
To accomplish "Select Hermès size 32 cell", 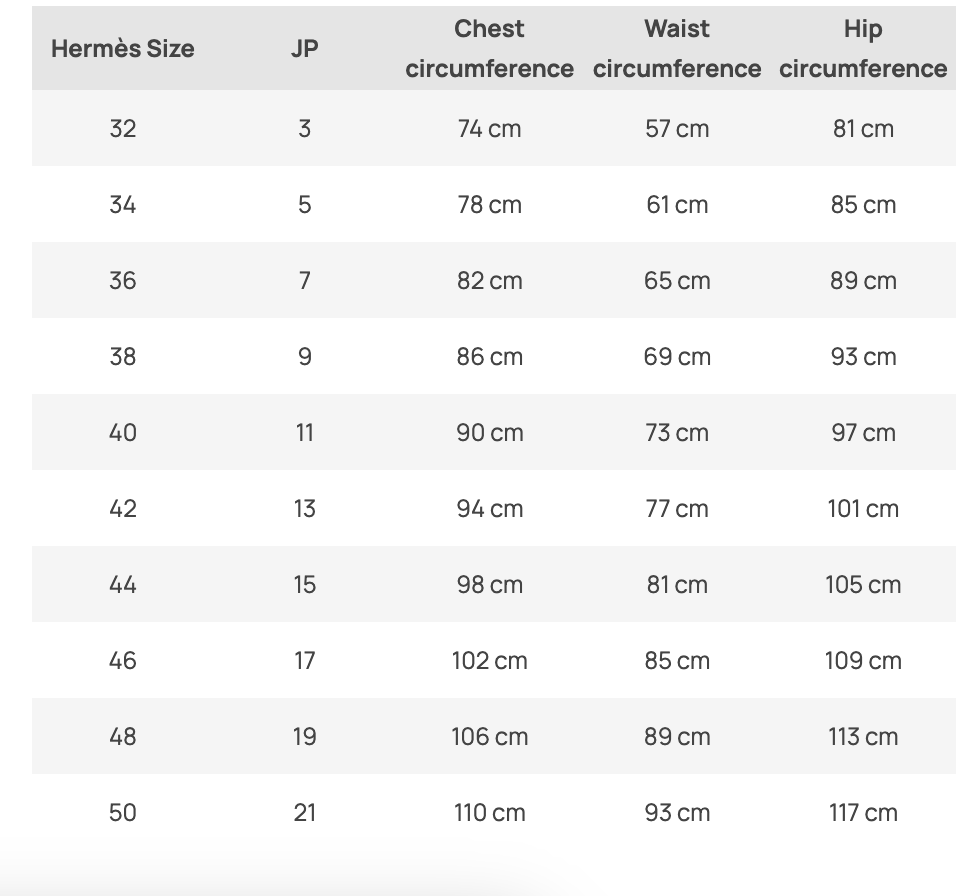I will [x=123, y=128].
